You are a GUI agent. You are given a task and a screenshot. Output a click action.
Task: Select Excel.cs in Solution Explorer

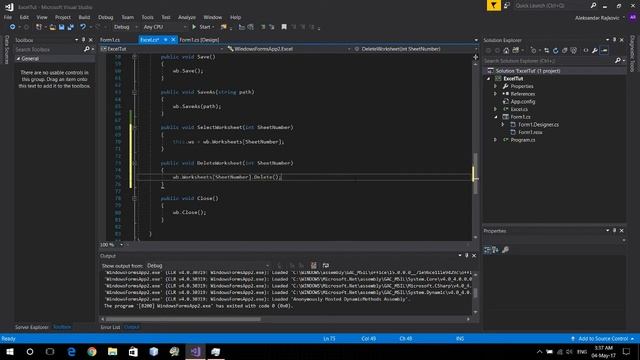pyautogui.click(x=519, y=109)
